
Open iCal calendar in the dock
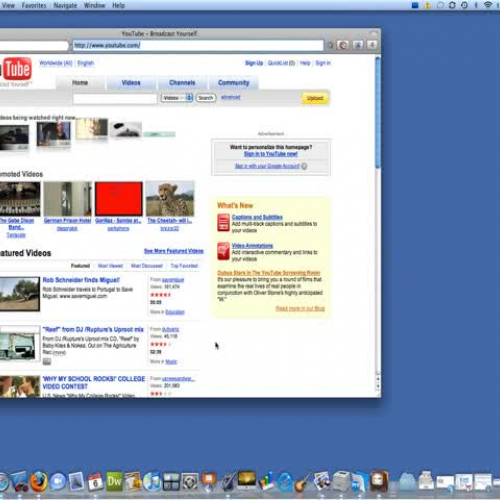click(x=95, y=482)
